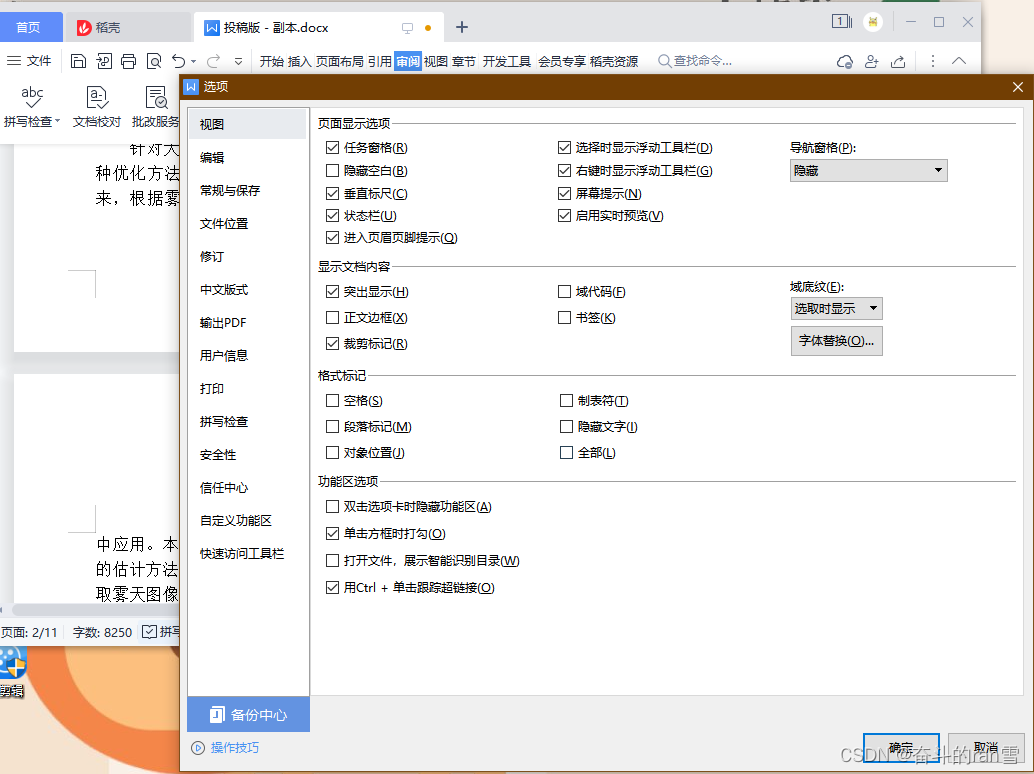
Task: Click the window count icon in title bar
Action: [x=841, y=22]
